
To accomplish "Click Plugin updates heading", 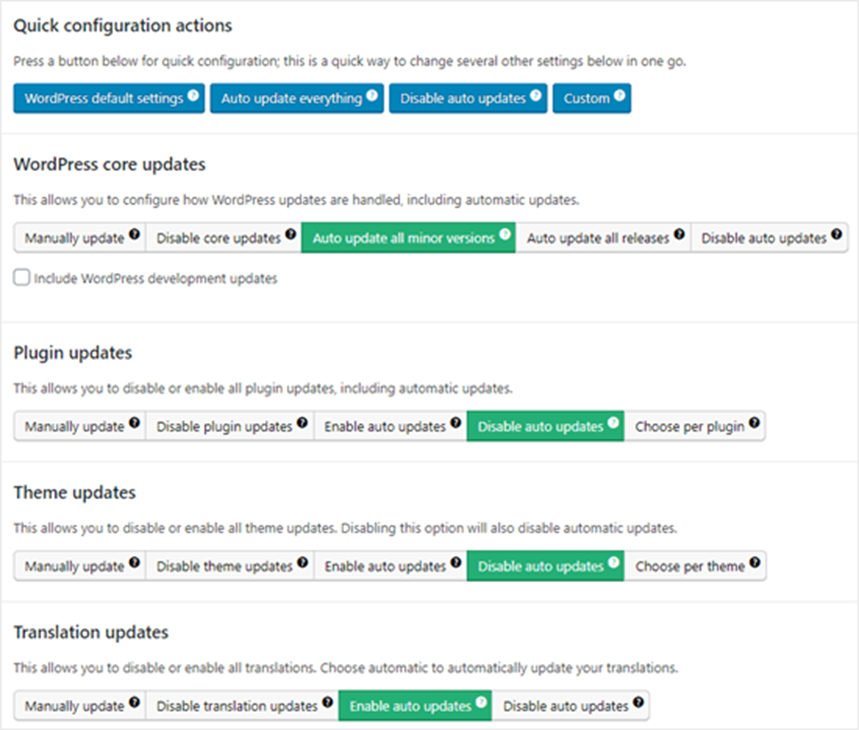I will pos(73,353).
